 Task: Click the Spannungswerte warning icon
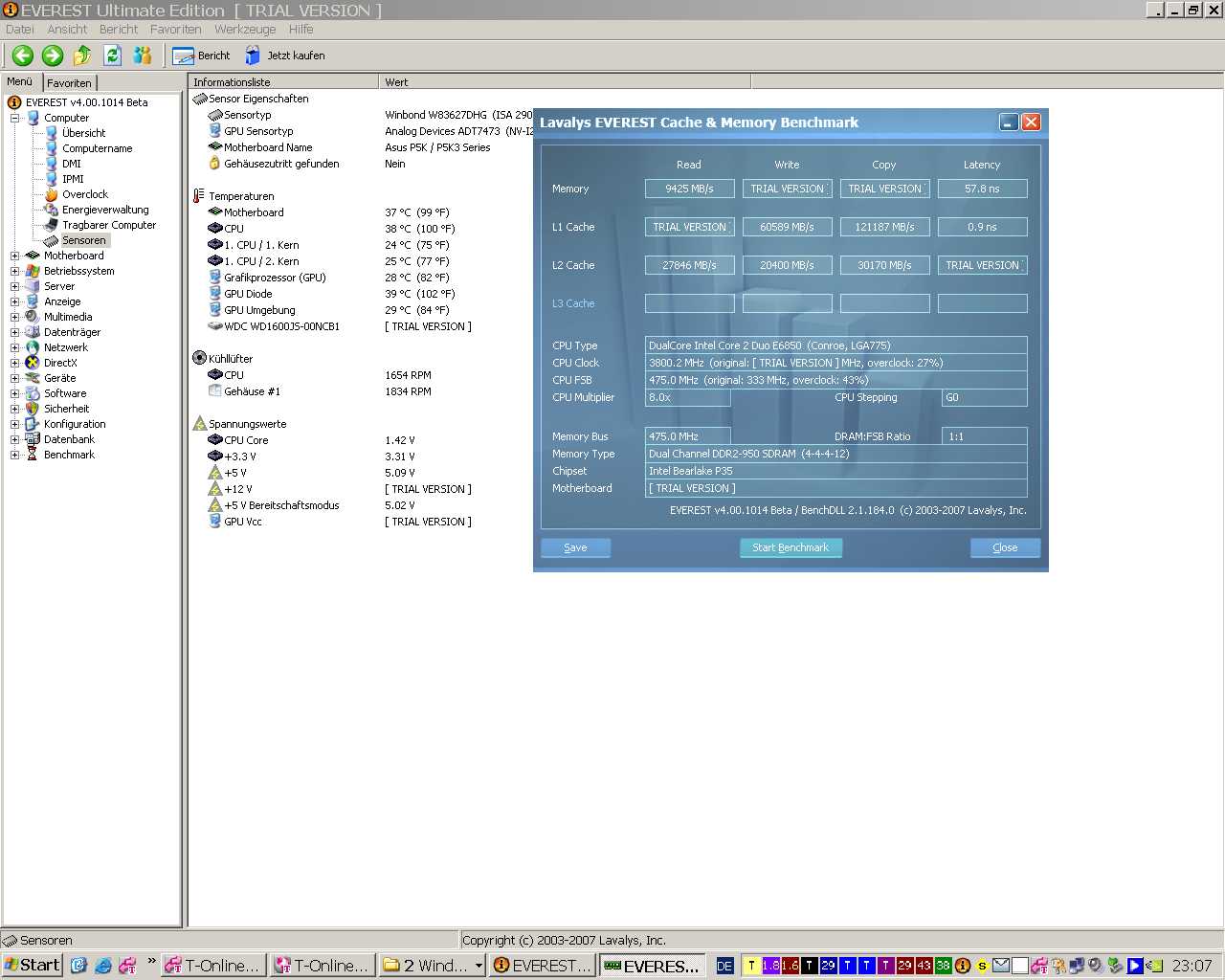point(200,424)
